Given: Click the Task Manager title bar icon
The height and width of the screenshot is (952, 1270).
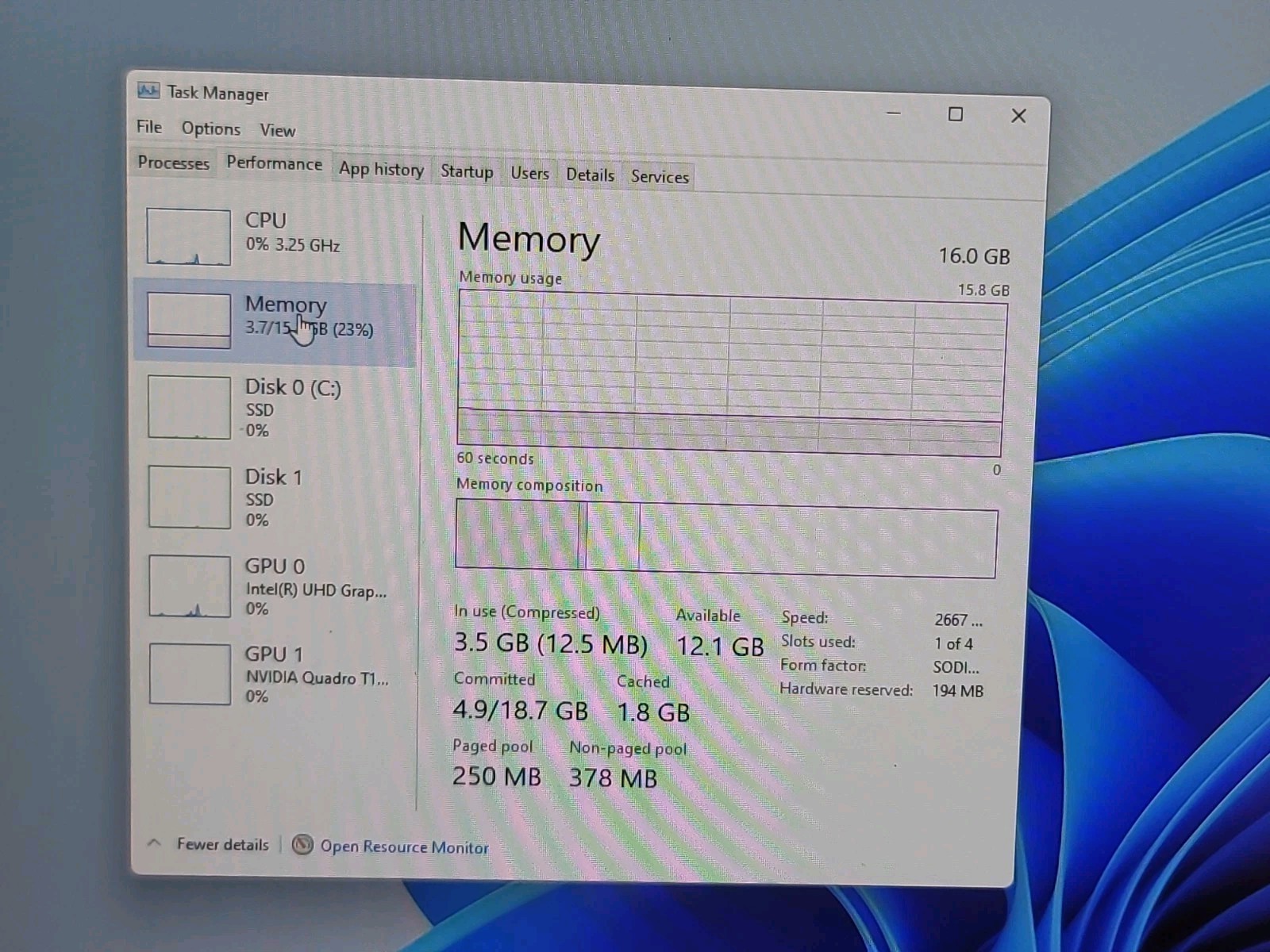Looking at the screenshot, I should coord(148,90).
